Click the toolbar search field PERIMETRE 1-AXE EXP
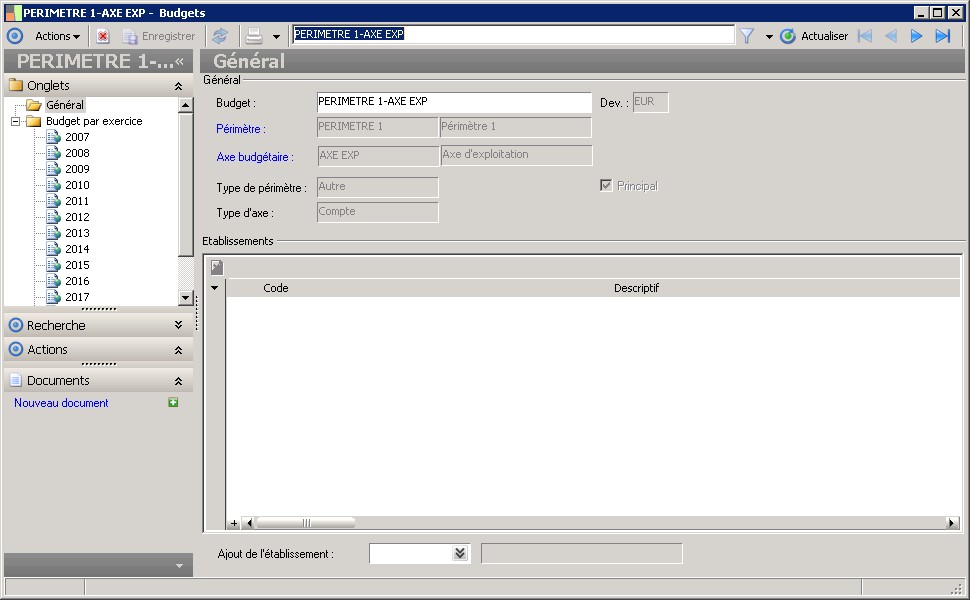Viewport: 970px width, 600px height. tap(513, 35)
